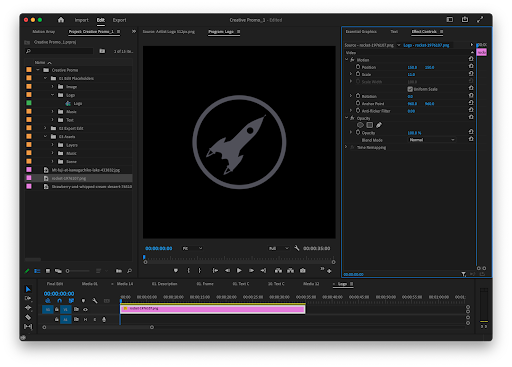The image size is (512, 367).
Task: Select the Selection arrow tool
Action: click(28, 289)
